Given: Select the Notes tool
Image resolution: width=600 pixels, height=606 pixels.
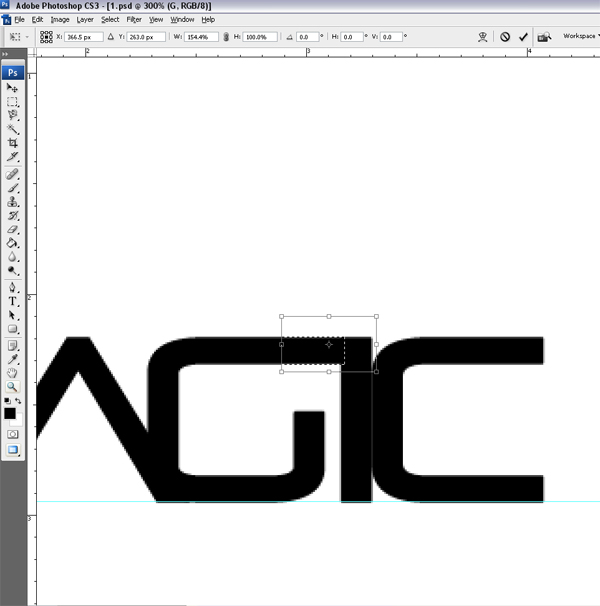Looking at the screenshot, I should click(x=12, y=346).
